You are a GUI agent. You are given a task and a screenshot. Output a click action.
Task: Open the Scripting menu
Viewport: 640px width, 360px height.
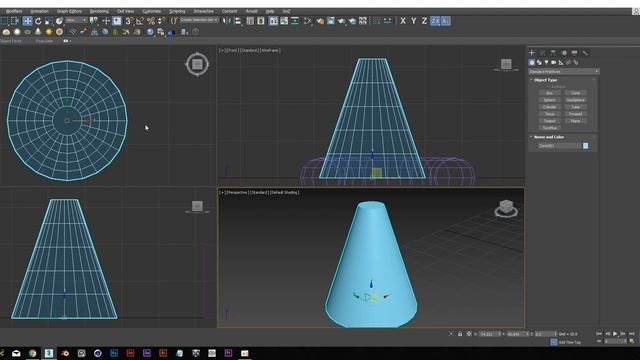pyautogui.click(x=177, y=11)
